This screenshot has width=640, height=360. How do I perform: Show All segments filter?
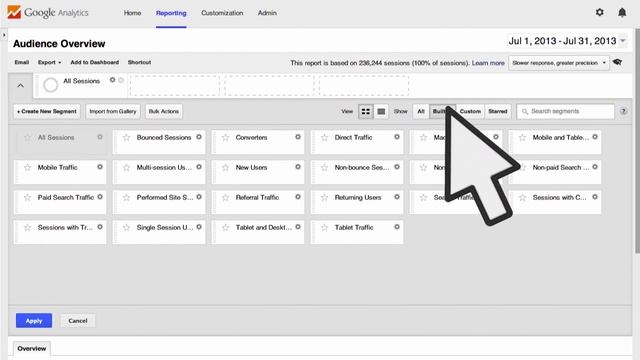[421, 111]
